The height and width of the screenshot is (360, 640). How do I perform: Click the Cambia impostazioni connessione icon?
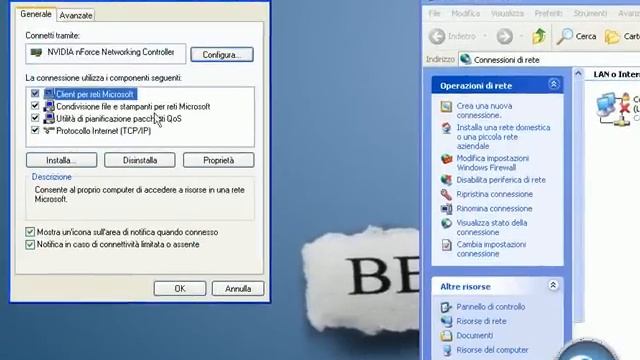[446, 245]
